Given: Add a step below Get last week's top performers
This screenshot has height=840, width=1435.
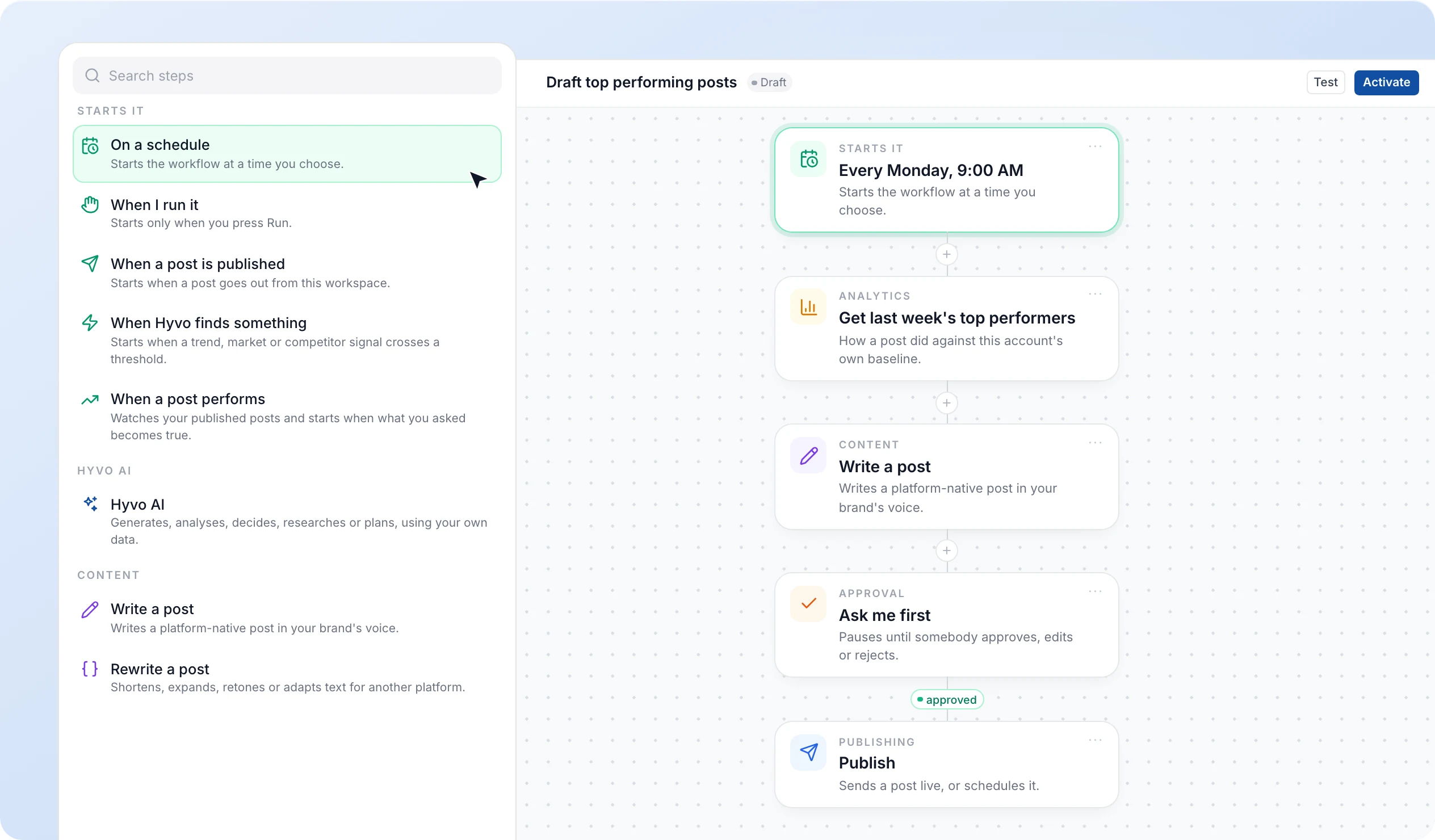Looking at the screenshot, I should [946, 403].
